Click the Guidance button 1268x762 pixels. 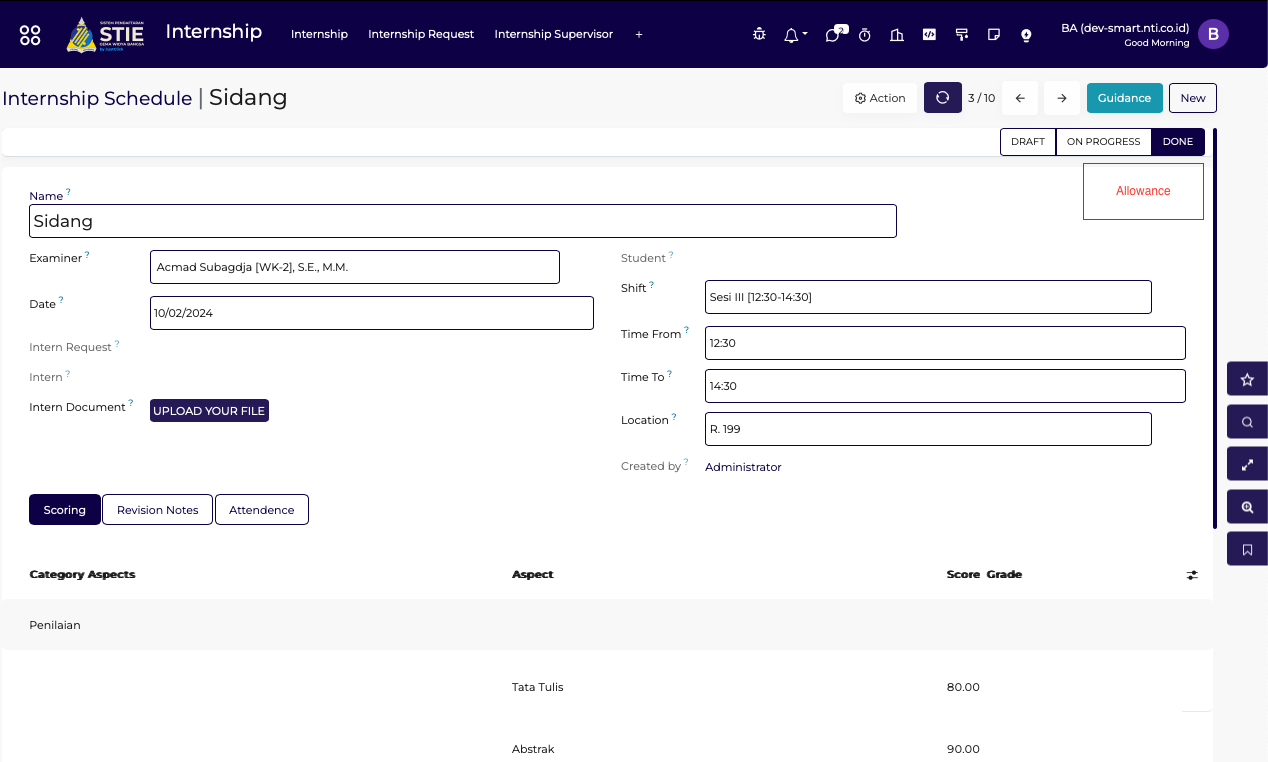[x=1124, y=98]
